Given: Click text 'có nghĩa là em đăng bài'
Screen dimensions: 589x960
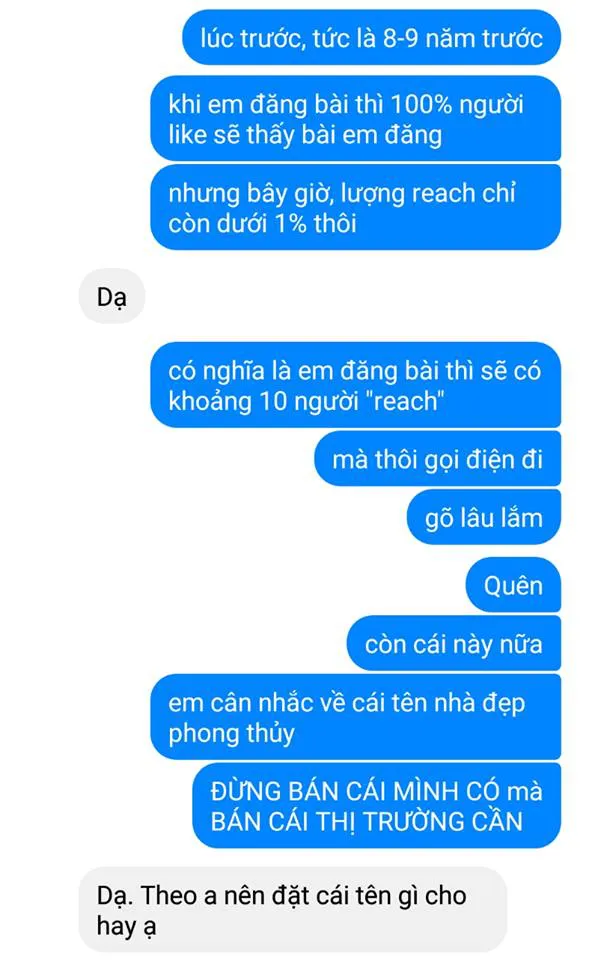Looking at the screenshot, I should click(304, 371).
